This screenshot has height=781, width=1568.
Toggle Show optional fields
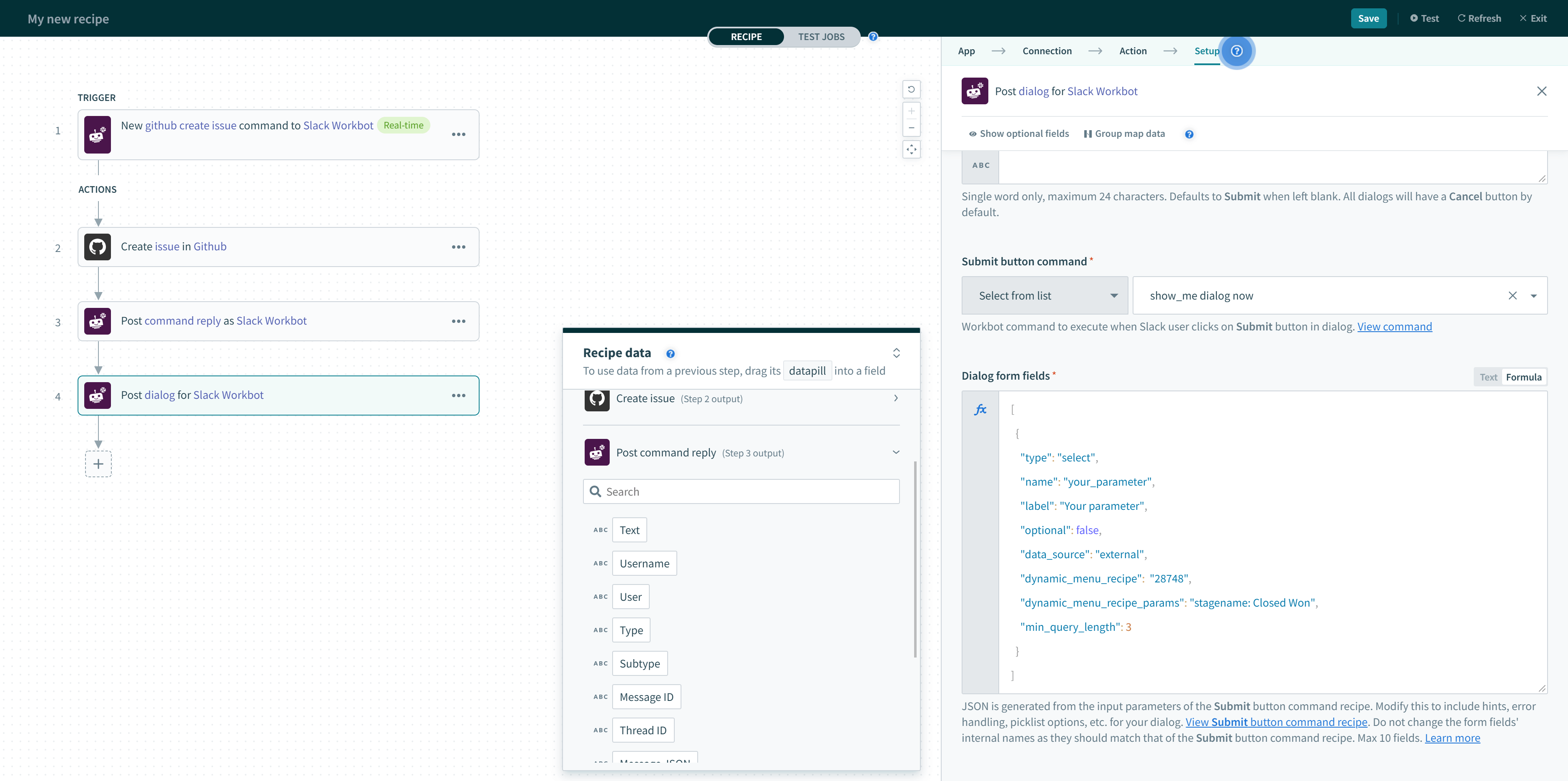coord(1018,134)
